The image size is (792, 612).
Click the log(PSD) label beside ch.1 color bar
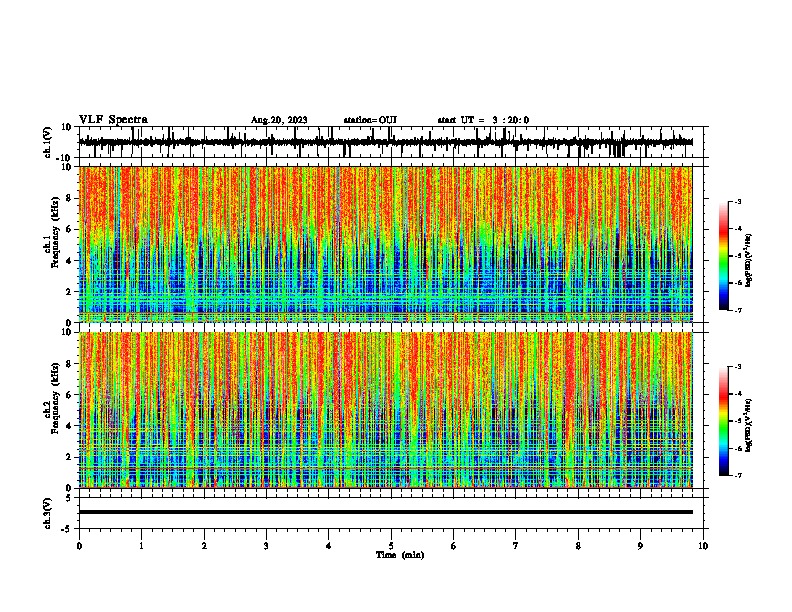pos(748,260)
